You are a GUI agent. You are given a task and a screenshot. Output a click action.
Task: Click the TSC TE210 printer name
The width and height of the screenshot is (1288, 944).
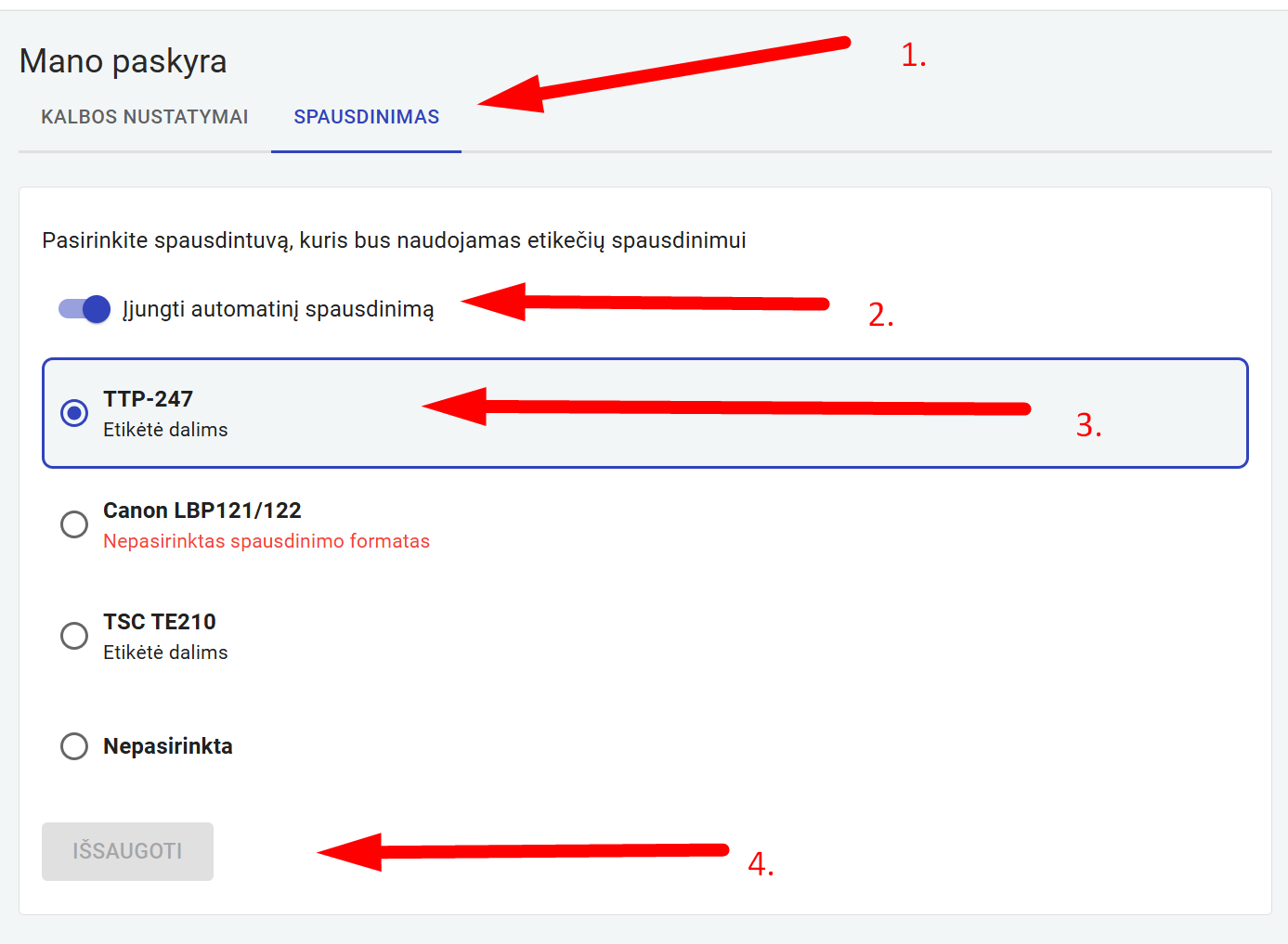[160, 622]
